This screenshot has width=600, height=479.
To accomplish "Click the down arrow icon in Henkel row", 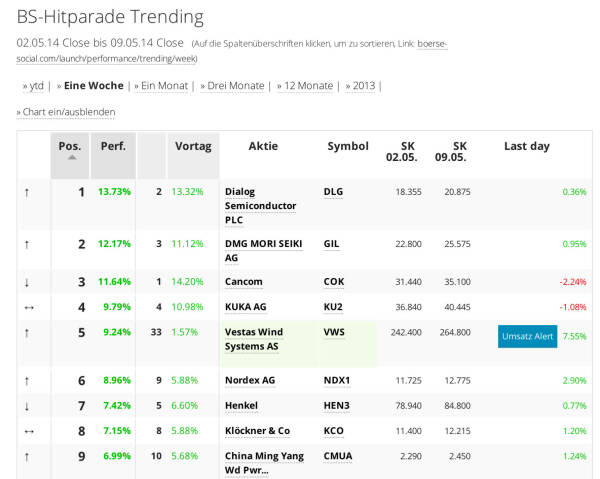I will click(26, 406).
